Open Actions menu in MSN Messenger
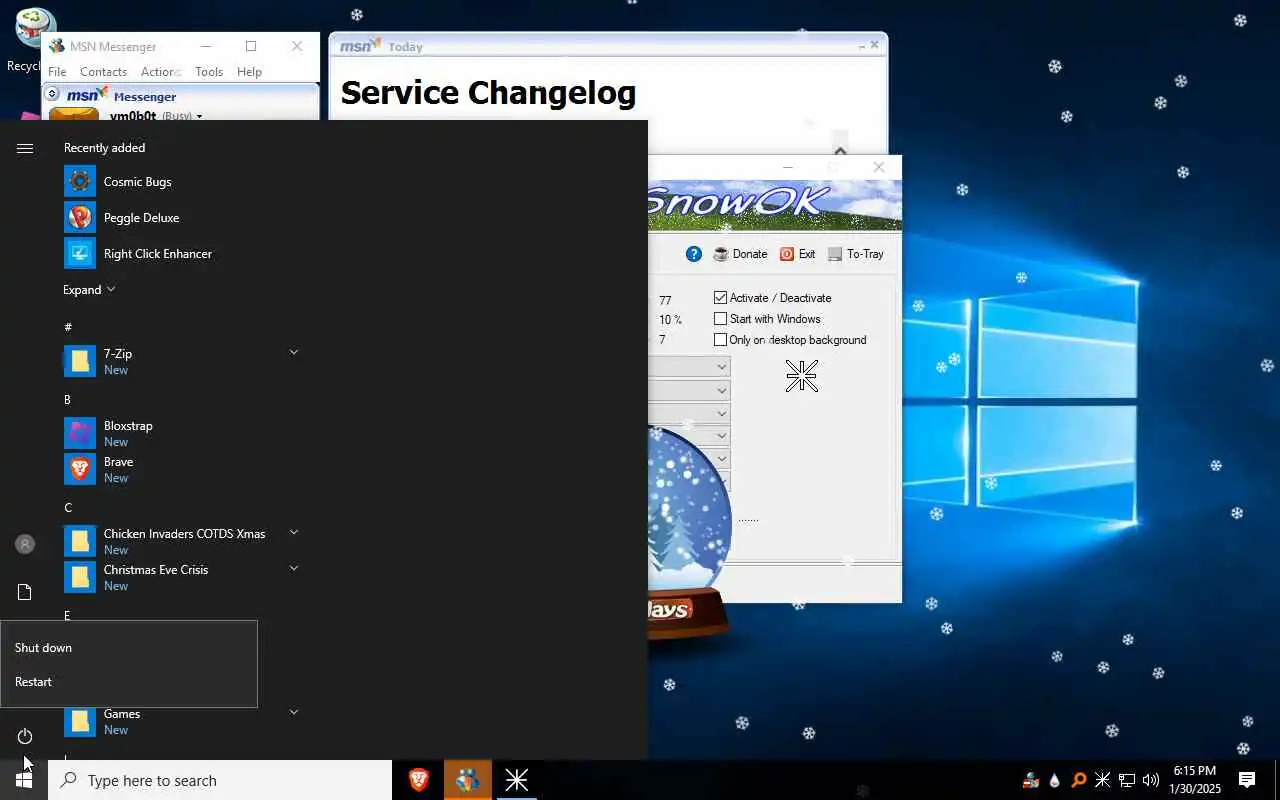Viewport: 1280px width, 800px height. pos(160,72)
